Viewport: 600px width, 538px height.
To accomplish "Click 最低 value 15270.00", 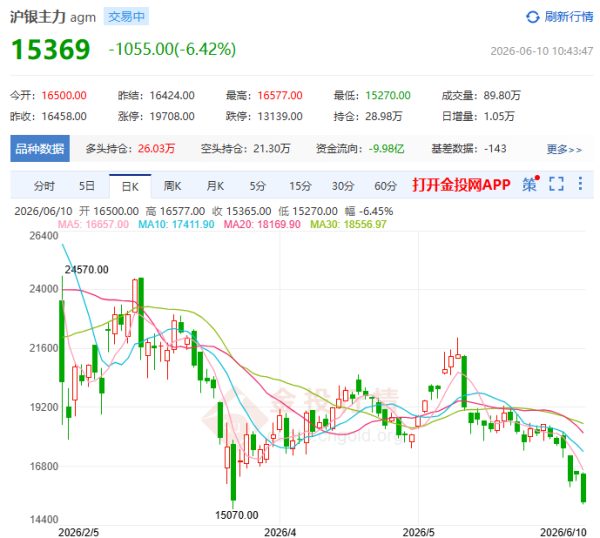I will coord(388,95).
